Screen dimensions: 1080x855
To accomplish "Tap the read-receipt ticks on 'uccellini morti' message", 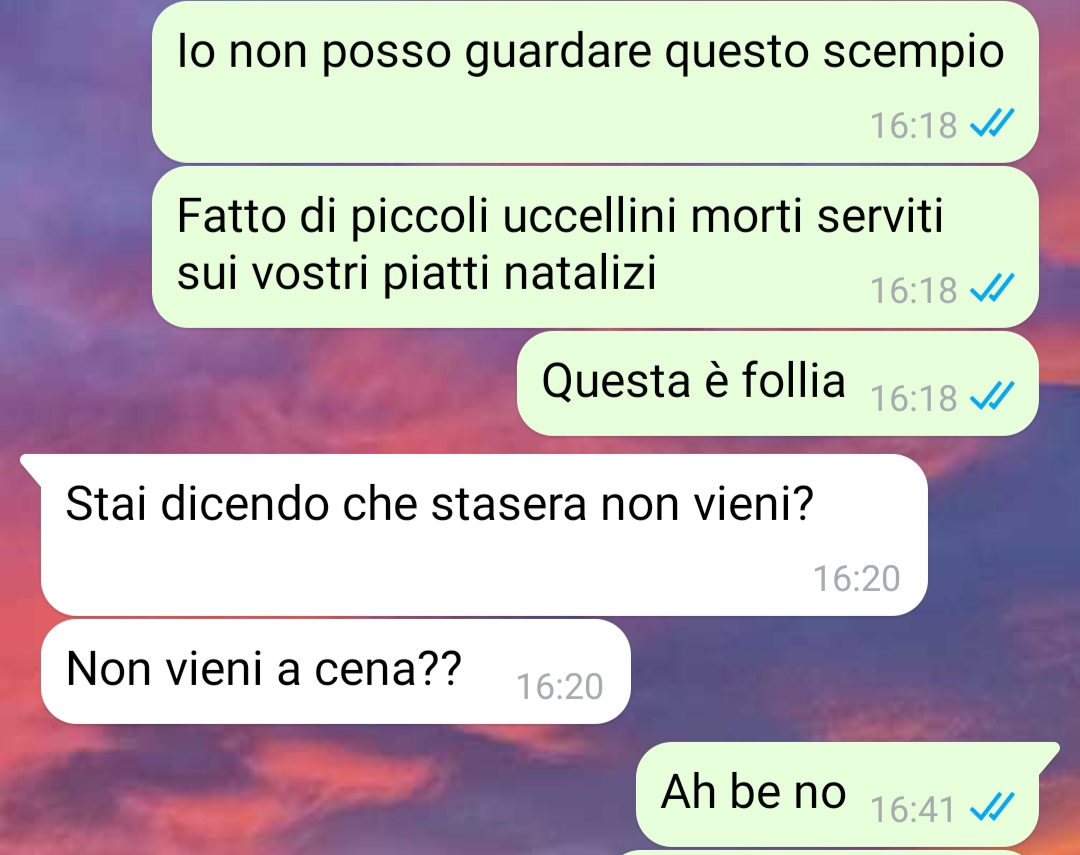I will tap(992, 289).
